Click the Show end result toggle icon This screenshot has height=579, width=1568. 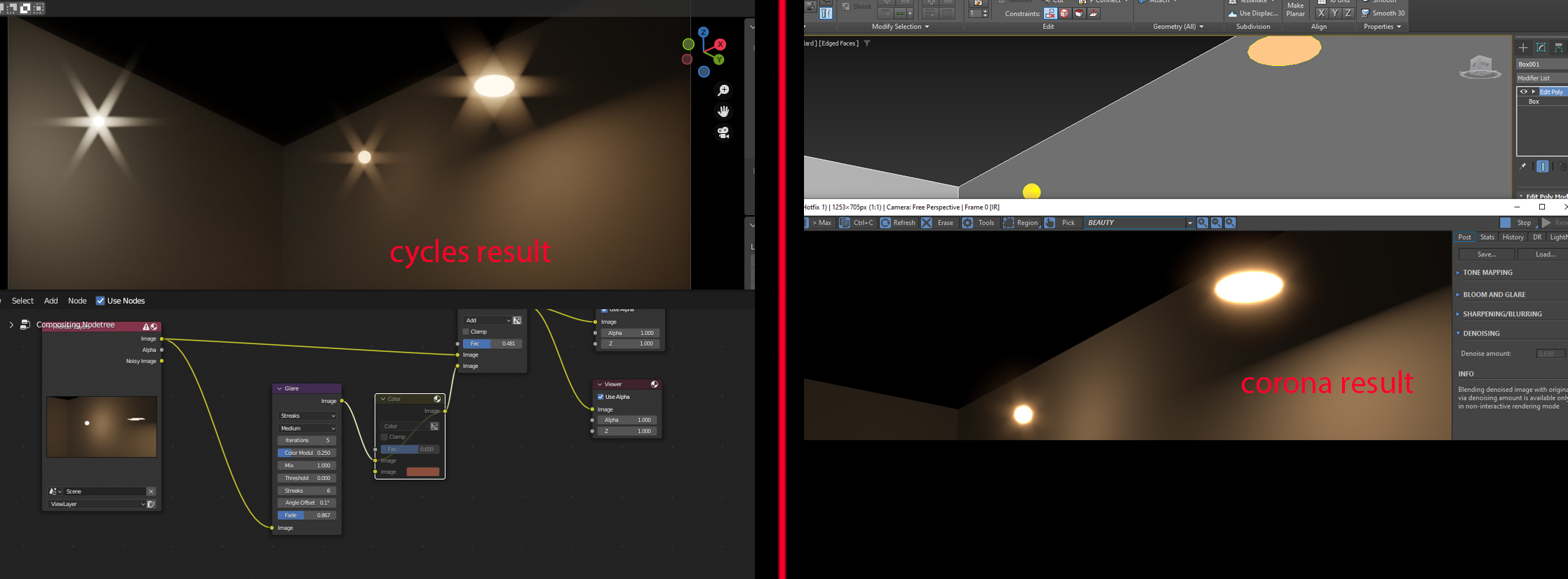[x=1543, y=167]
